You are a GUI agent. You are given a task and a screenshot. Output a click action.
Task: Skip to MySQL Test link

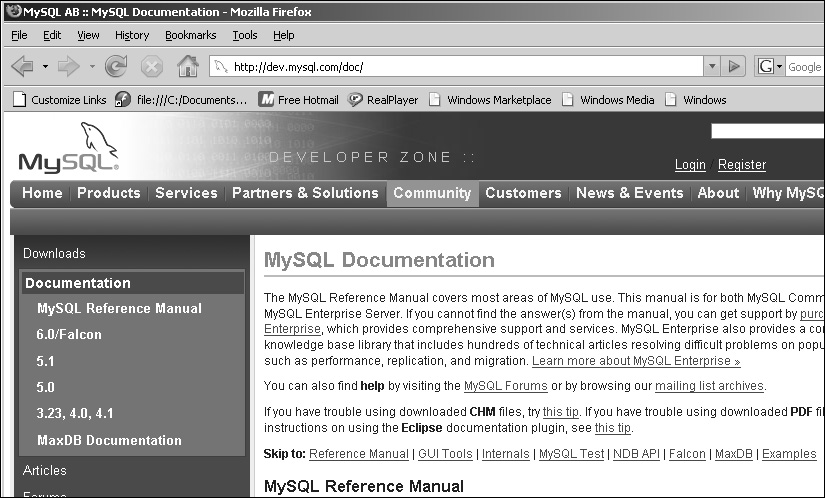[571, 454]
